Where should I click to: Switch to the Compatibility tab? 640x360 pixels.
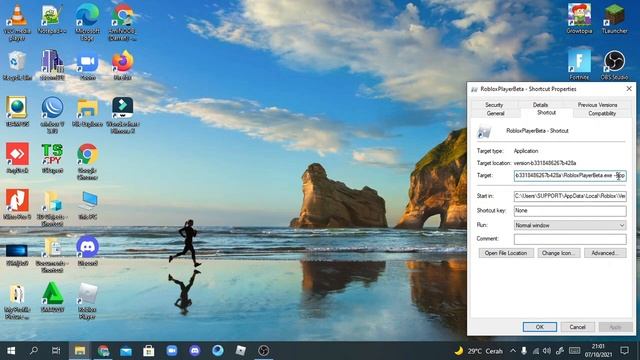(x=602, y=113)
